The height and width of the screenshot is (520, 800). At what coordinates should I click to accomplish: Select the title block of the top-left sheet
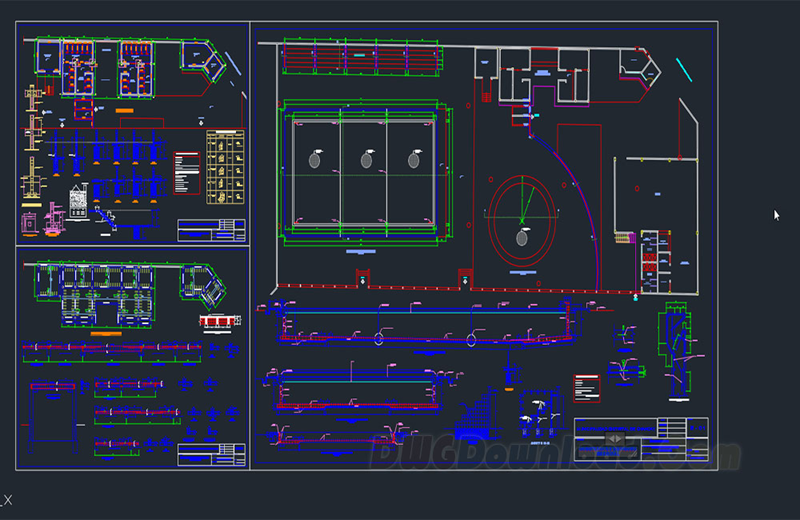pos(211,230)
